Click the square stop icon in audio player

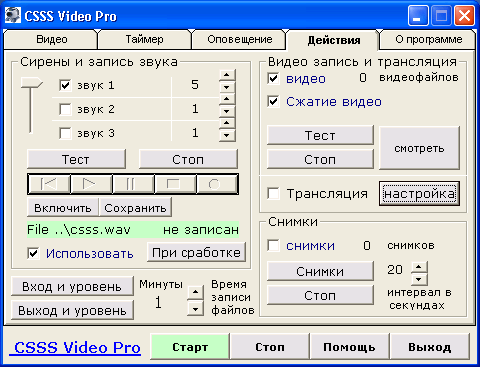175,184
